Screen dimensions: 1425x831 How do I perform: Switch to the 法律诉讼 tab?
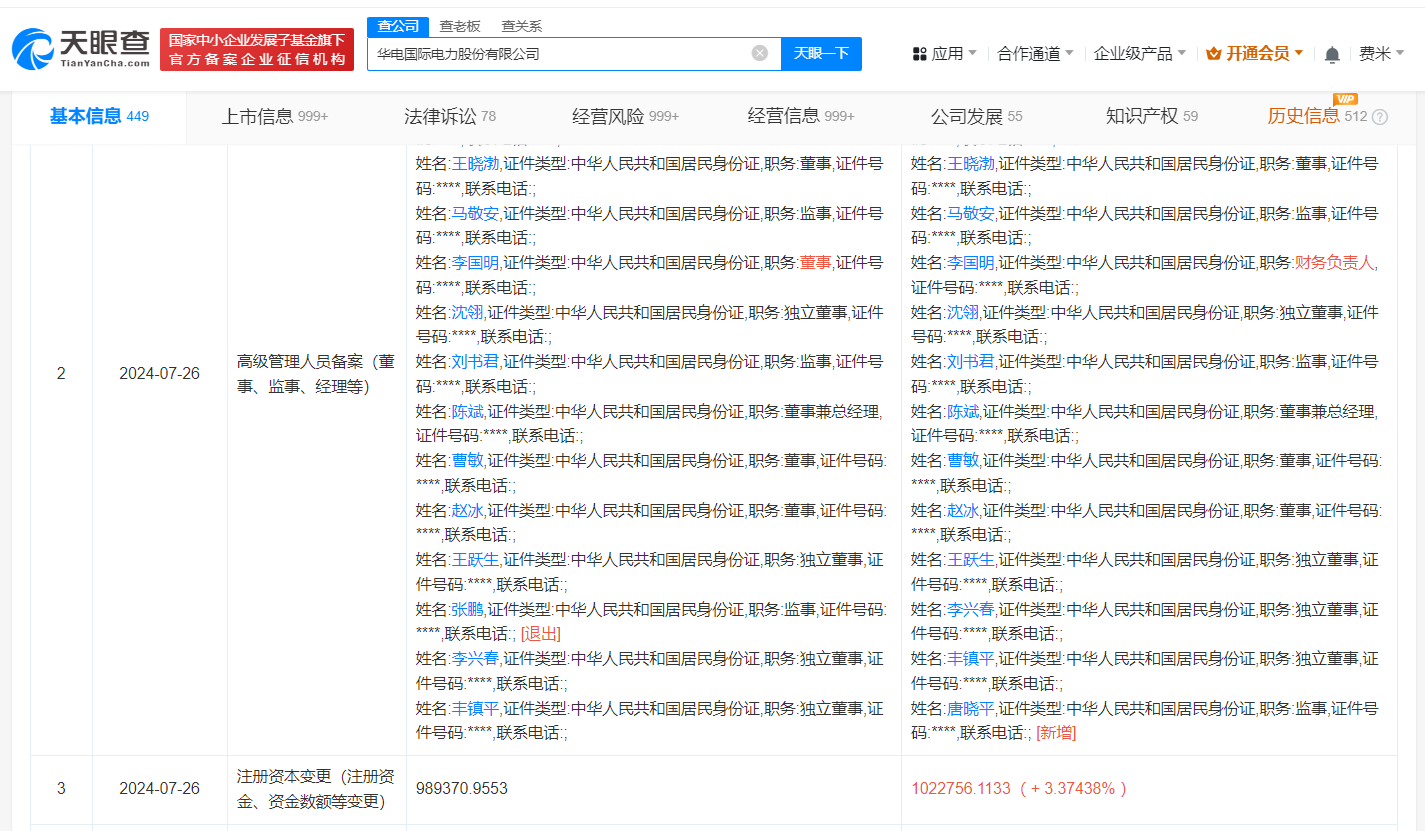point(449,116)
